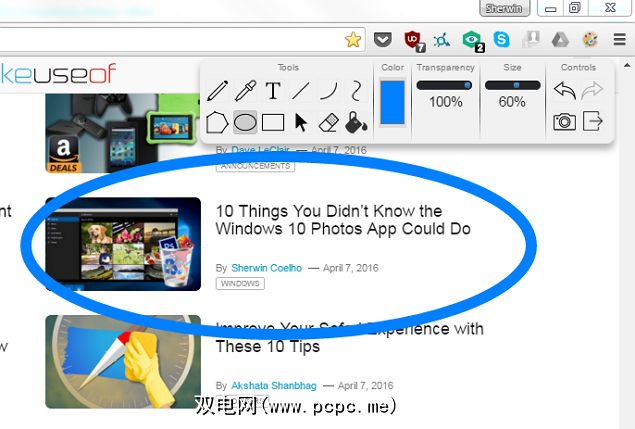Select the Pencil drawing tool
Screen dimensions: 635x429
[217, 90]
